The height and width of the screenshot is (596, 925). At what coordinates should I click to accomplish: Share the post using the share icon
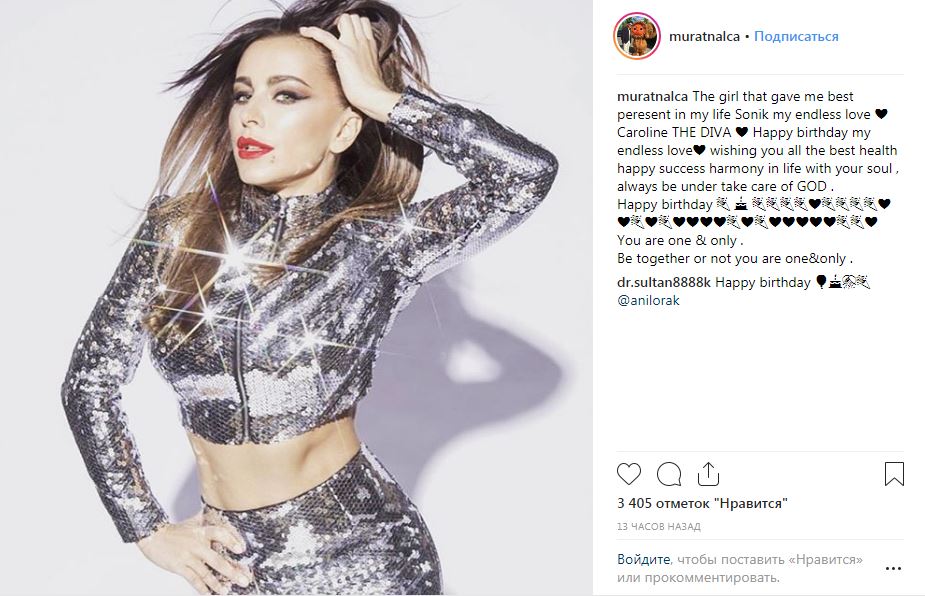tap(708, 473)
